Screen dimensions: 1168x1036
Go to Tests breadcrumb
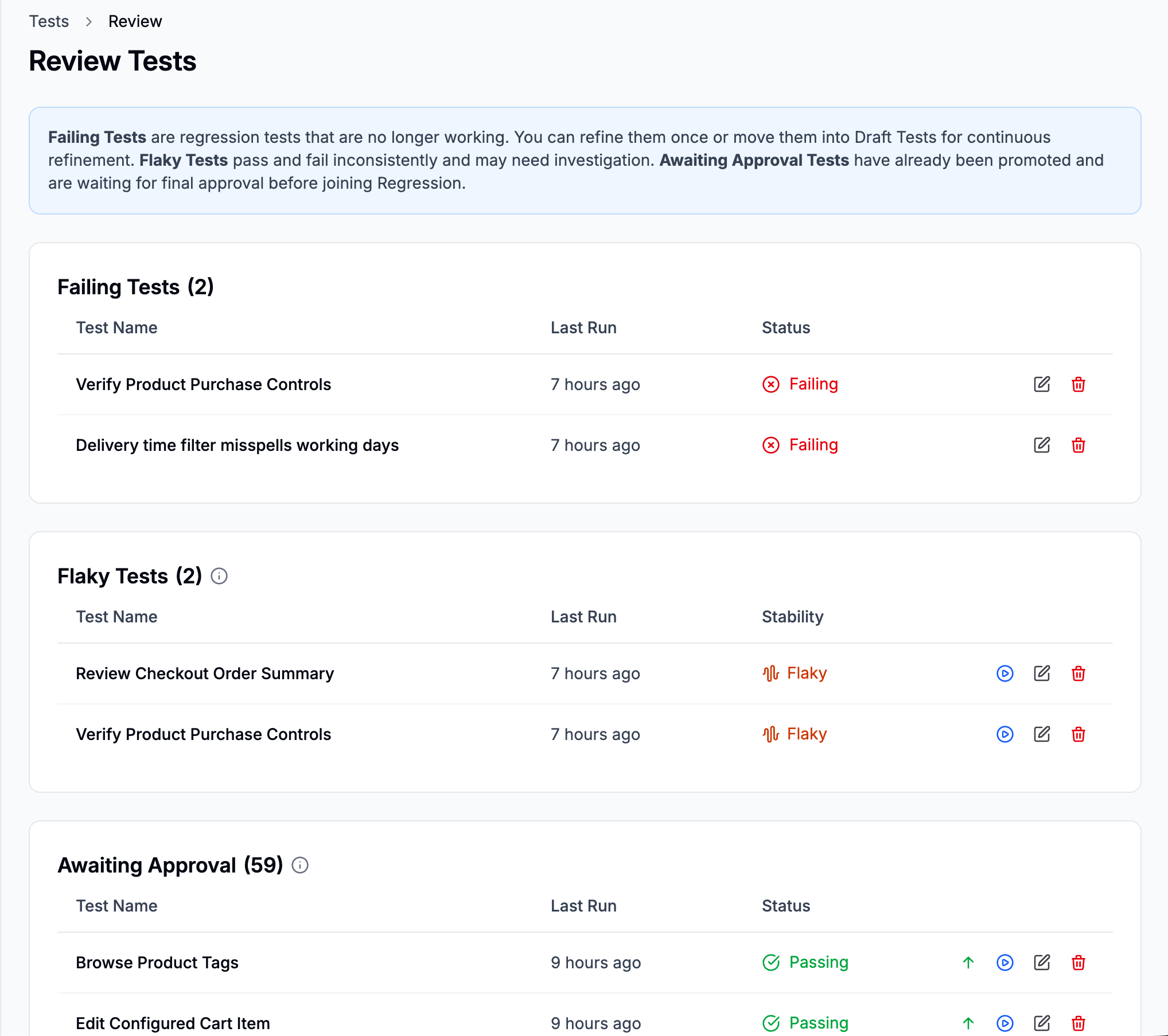click(49, 21)
